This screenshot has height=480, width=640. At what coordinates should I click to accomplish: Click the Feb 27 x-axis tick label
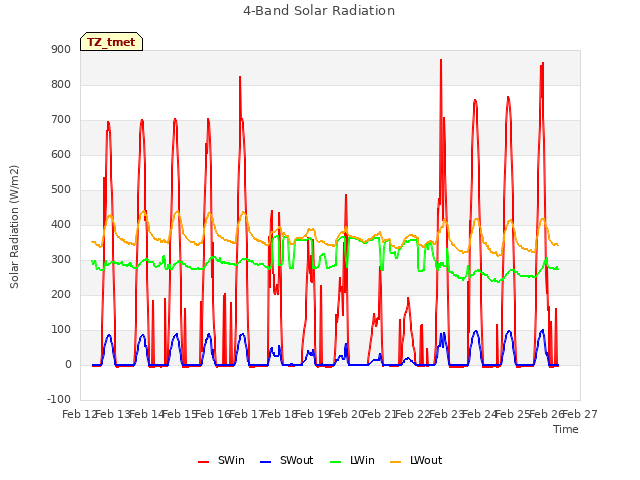(580, 414)
